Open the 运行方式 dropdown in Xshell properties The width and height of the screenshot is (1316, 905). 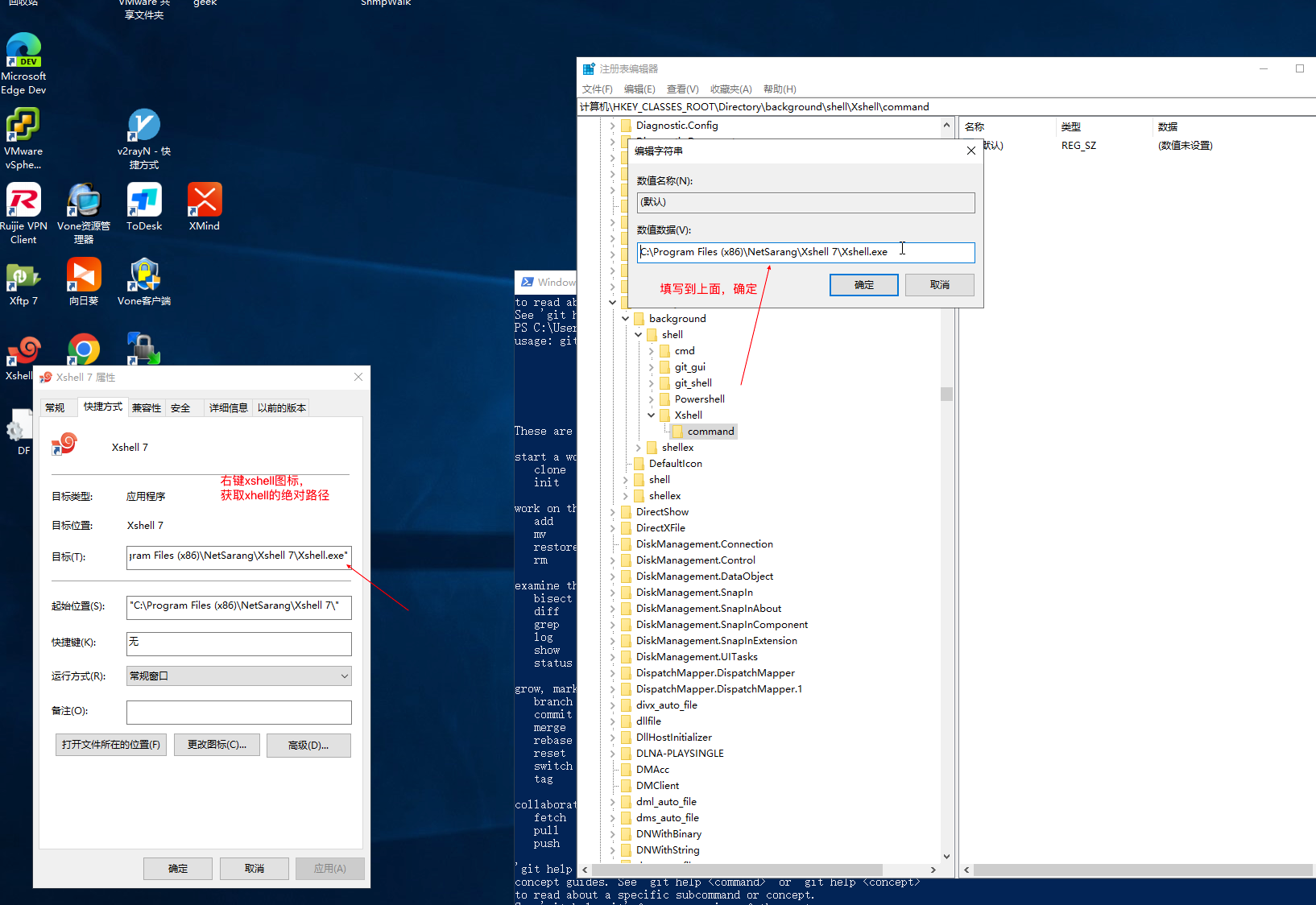(239, 676)
